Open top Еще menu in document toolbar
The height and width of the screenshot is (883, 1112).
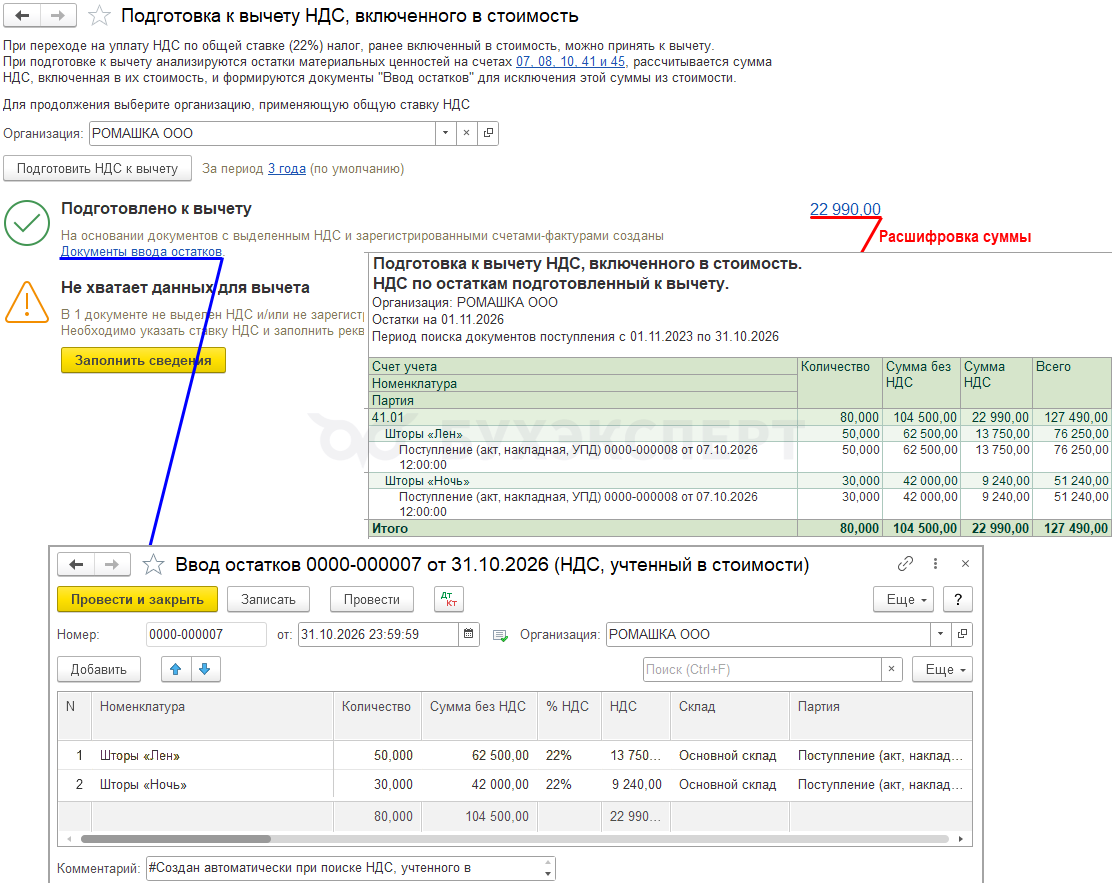pos(904,599)
